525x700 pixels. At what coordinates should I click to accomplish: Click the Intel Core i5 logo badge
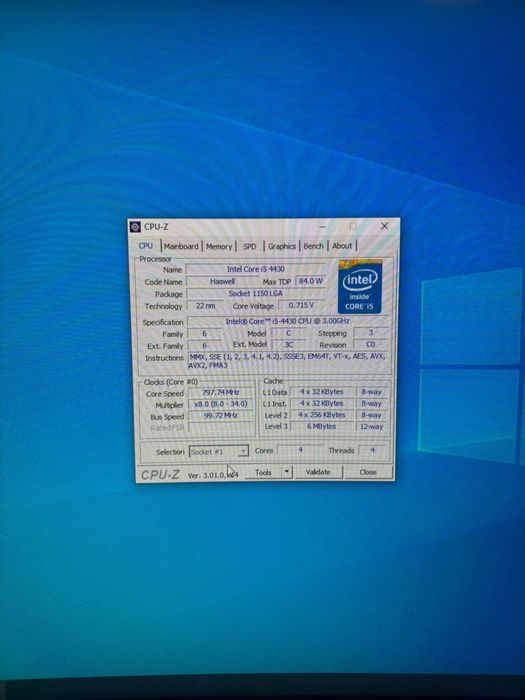(360, 286)
